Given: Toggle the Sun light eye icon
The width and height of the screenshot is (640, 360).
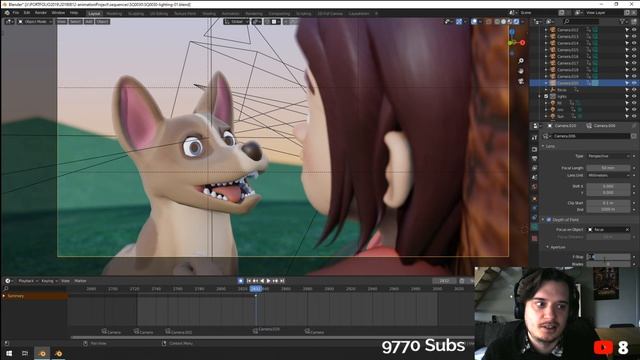Looking at the screenshot, I should (634, 116).
